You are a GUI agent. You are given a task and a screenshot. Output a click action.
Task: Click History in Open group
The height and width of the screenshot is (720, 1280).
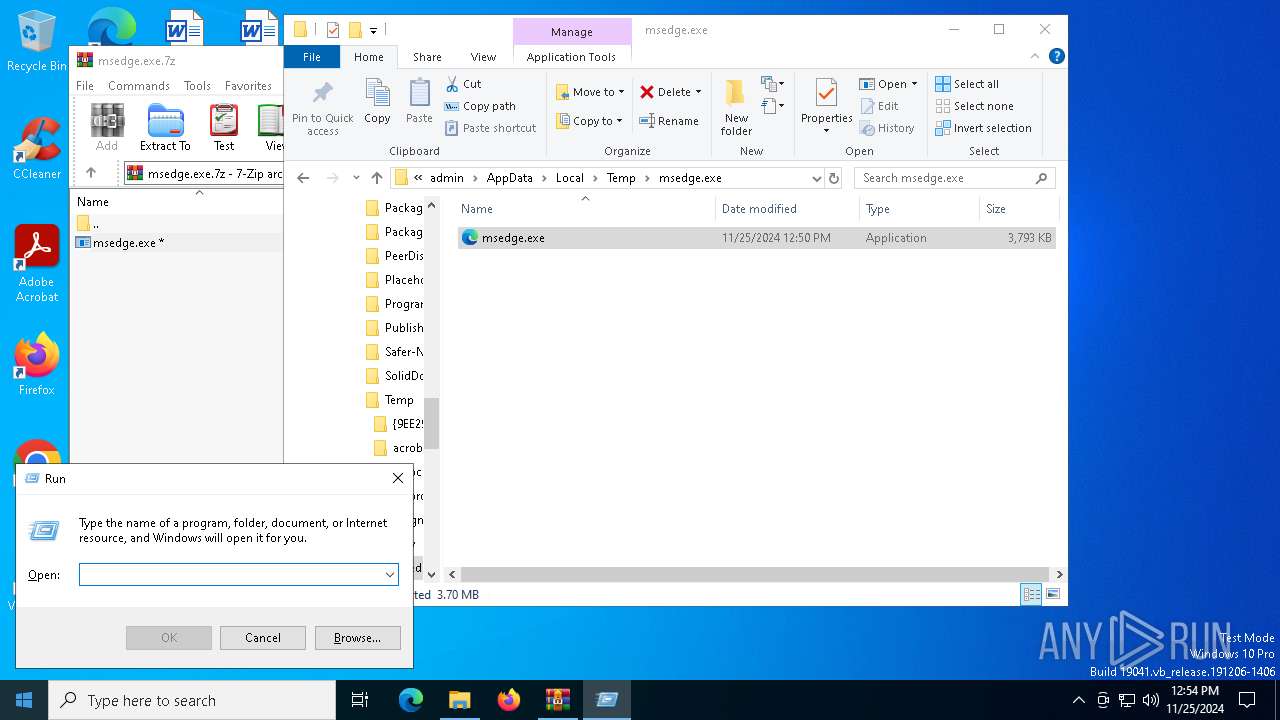click(887, 128)
